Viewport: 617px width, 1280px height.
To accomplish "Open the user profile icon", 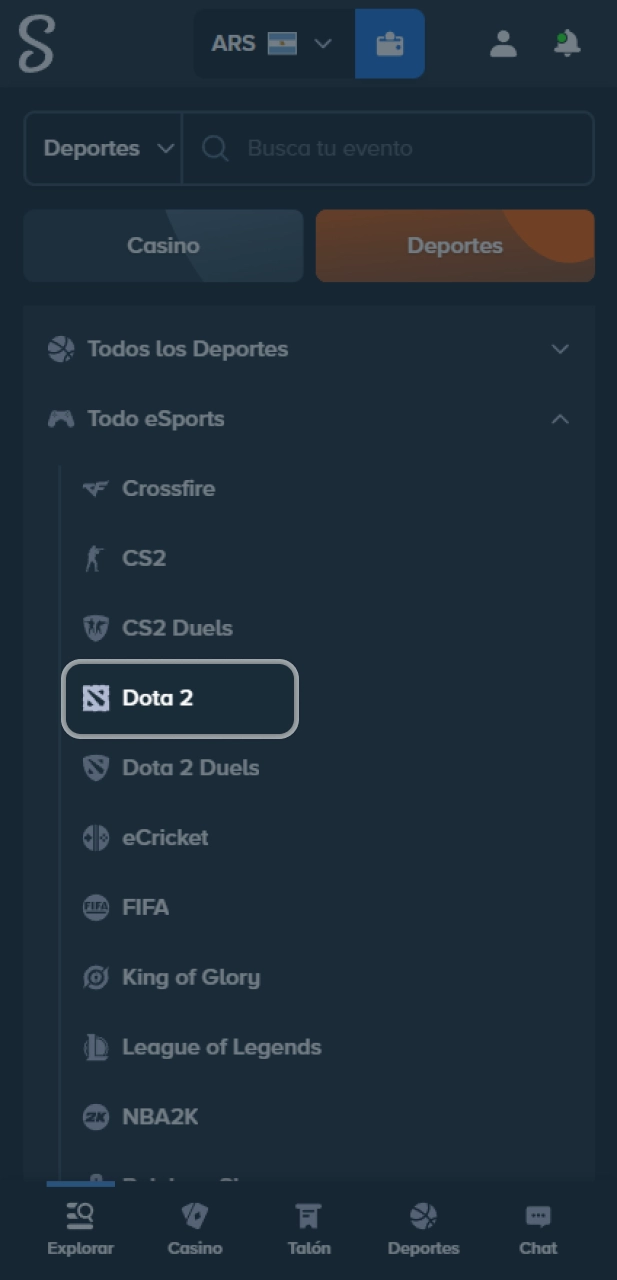I will click(503, 44).
